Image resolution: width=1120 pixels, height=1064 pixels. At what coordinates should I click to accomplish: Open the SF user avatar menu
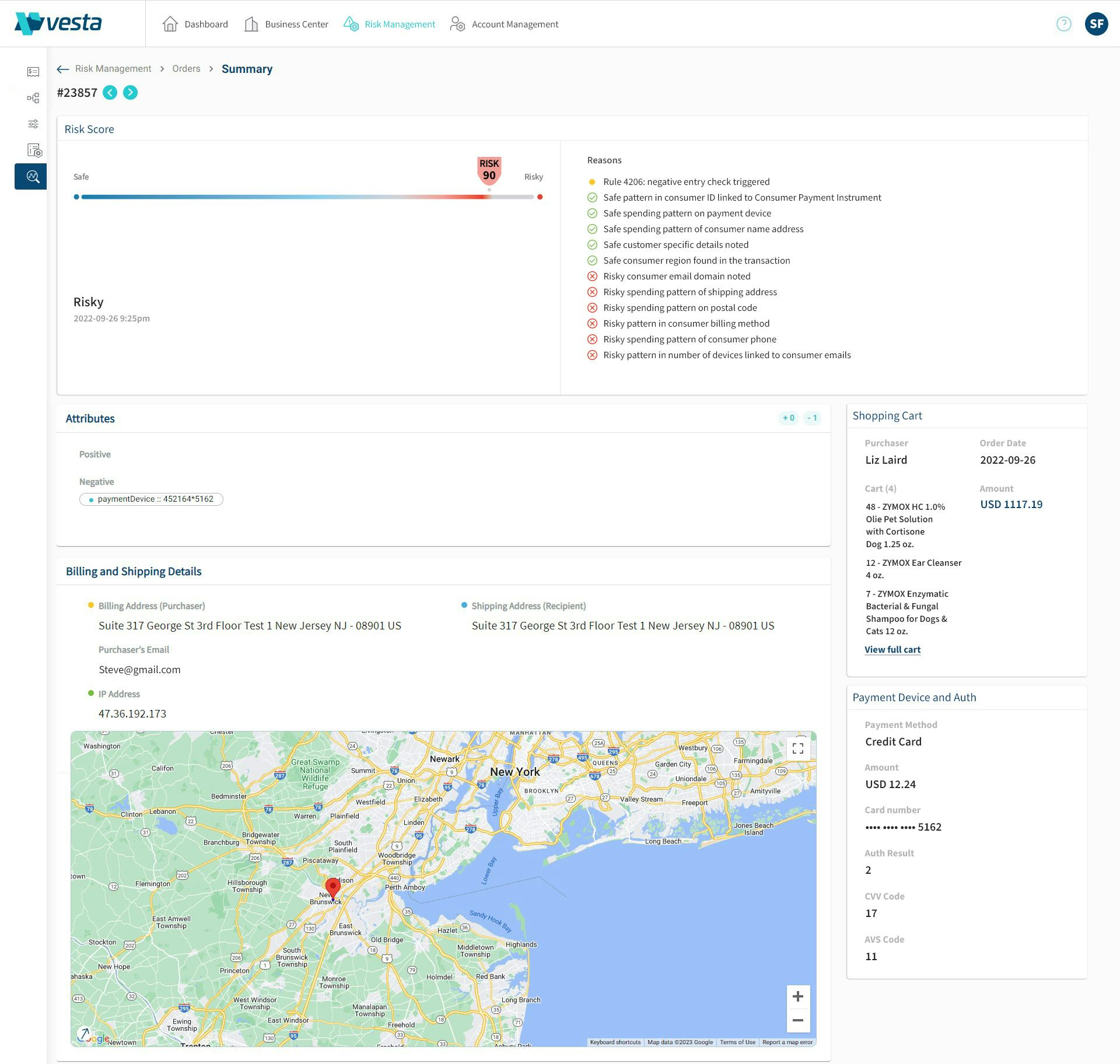tap(1096, 24)
